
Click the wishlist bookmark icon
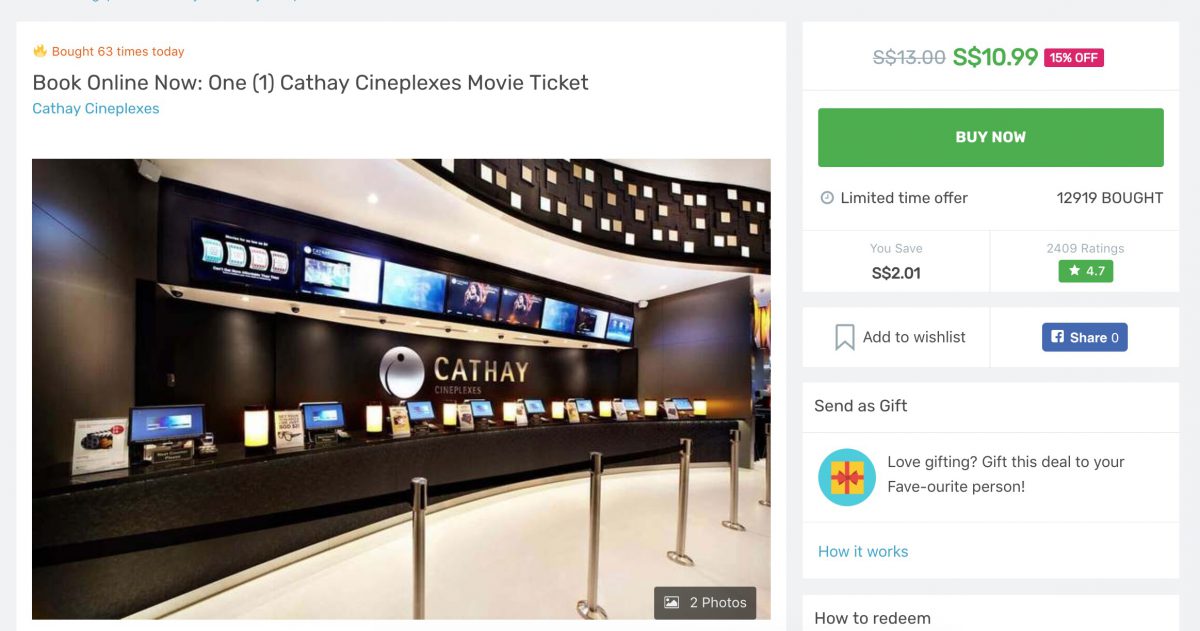tap(845, 337)
